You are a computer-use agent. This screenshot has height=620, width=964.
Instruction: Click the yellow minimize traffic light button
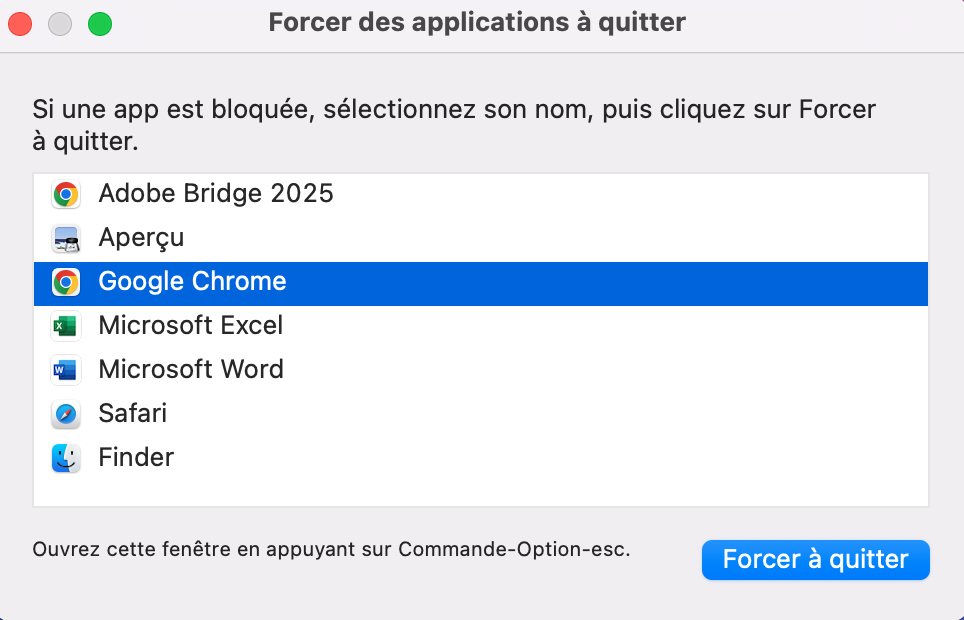point(58,23)
